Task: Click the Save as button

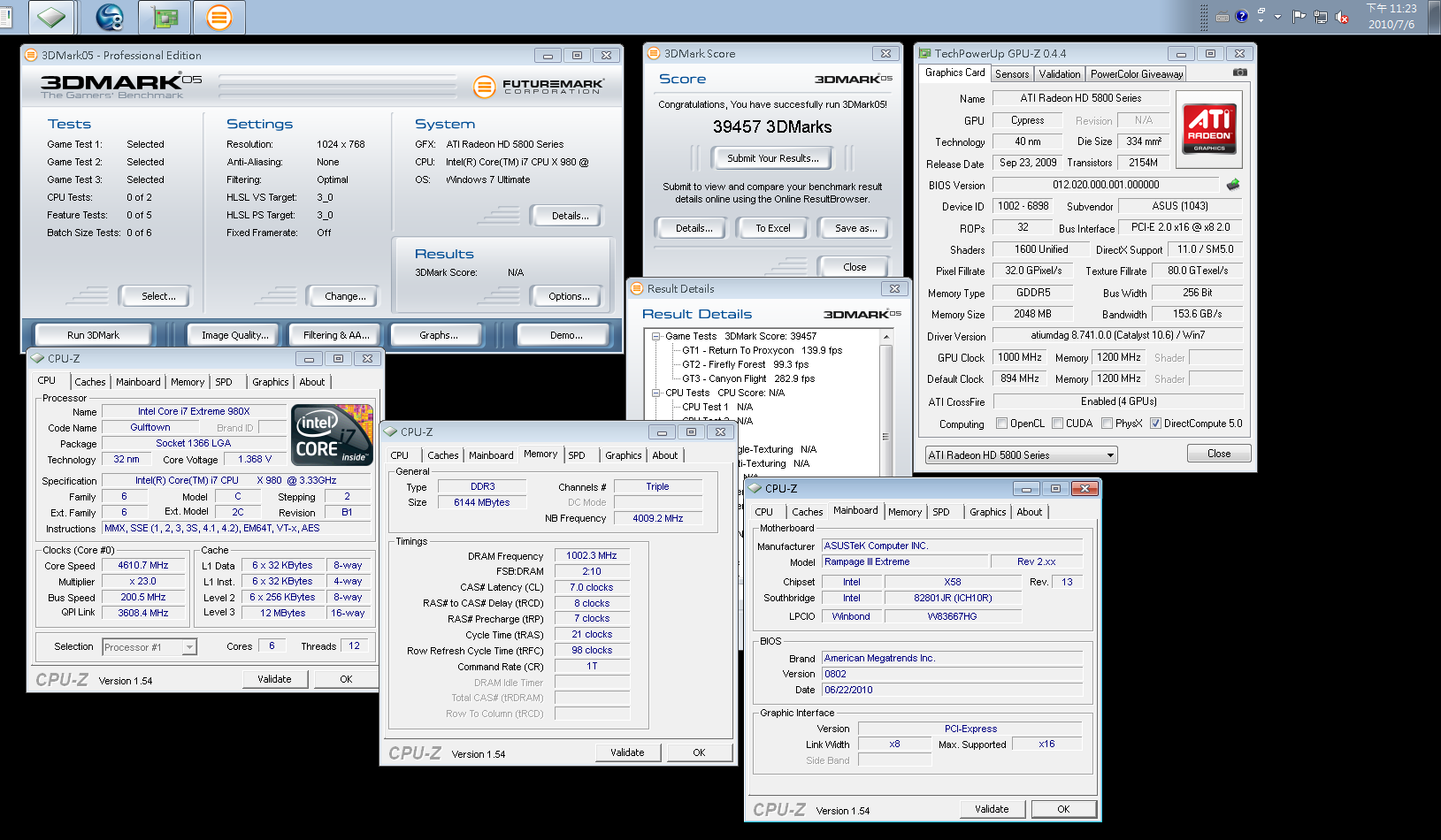Action: (x=855, y=228)
